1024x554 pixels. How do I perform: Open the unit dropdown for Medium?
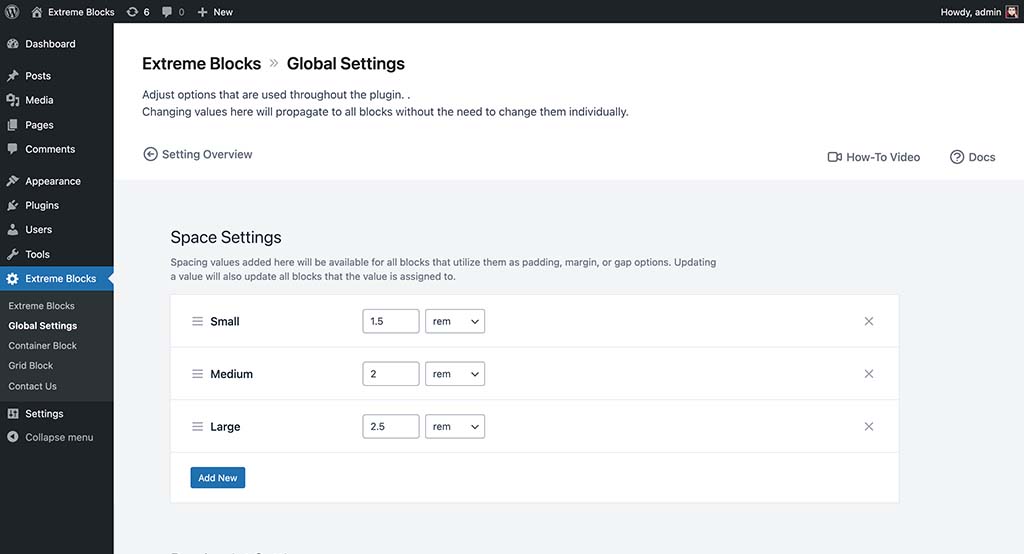point(455,374)
